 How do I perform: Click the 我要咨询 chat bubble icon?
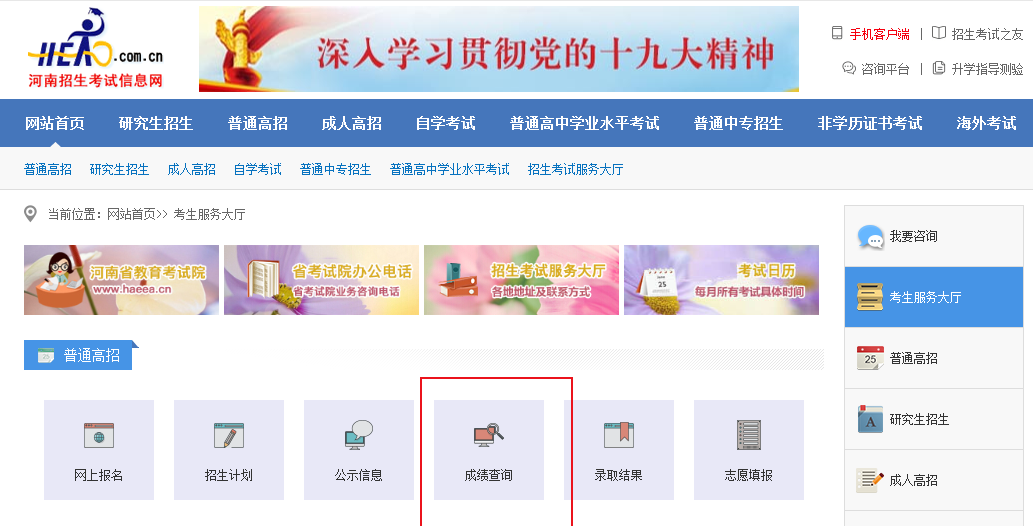tap(870, 237)
